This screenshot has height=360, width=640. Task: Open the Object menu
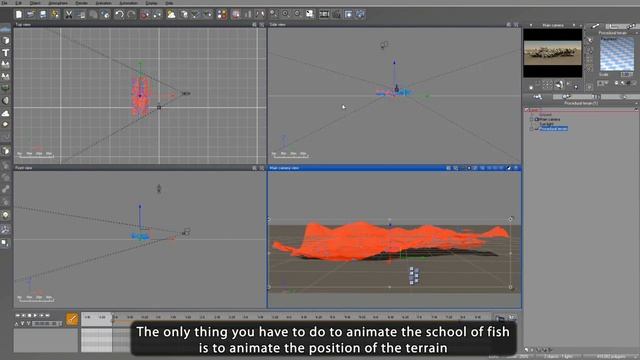(35, 3)
